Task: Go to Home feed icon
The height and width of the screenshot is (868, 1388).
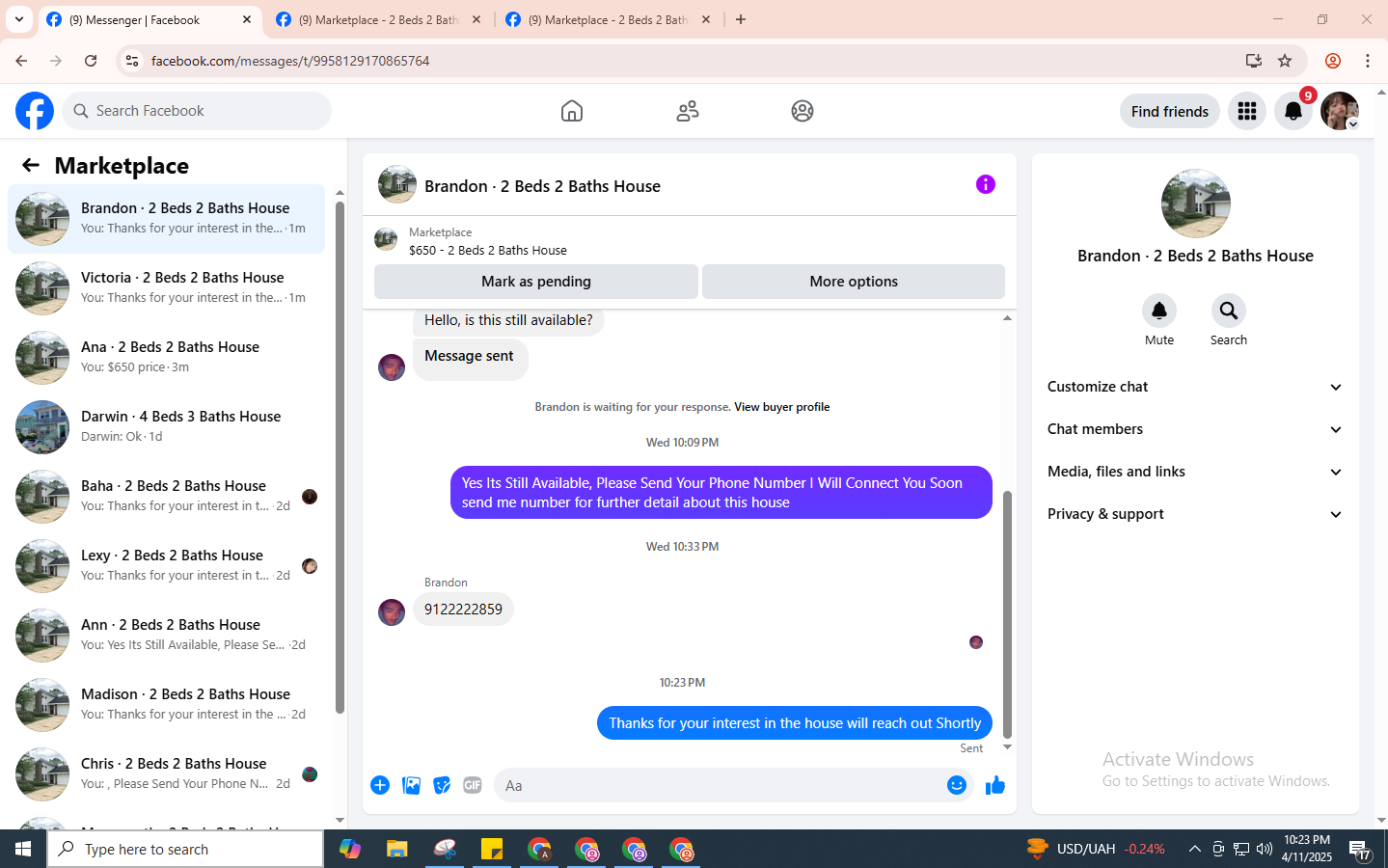Action: click(572, 111)
